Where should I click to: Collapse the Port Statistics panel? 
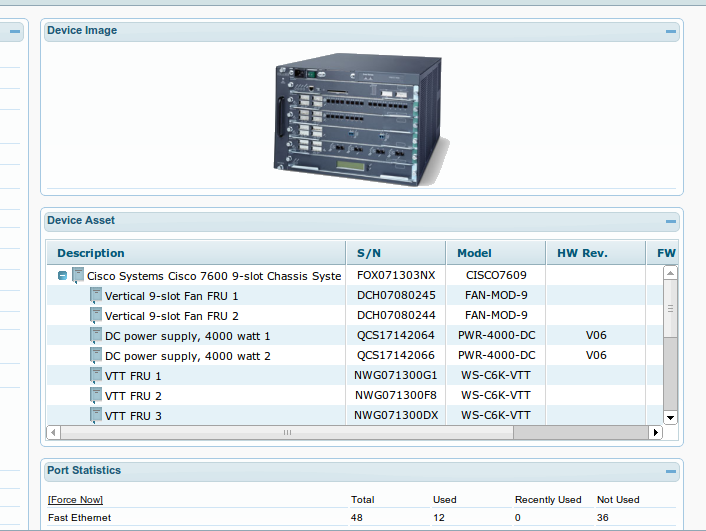(x=670, y=471)
